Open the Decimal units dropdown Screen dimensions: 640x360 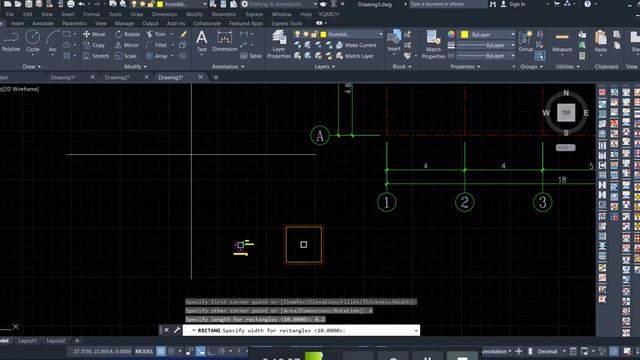pos(564,351)
